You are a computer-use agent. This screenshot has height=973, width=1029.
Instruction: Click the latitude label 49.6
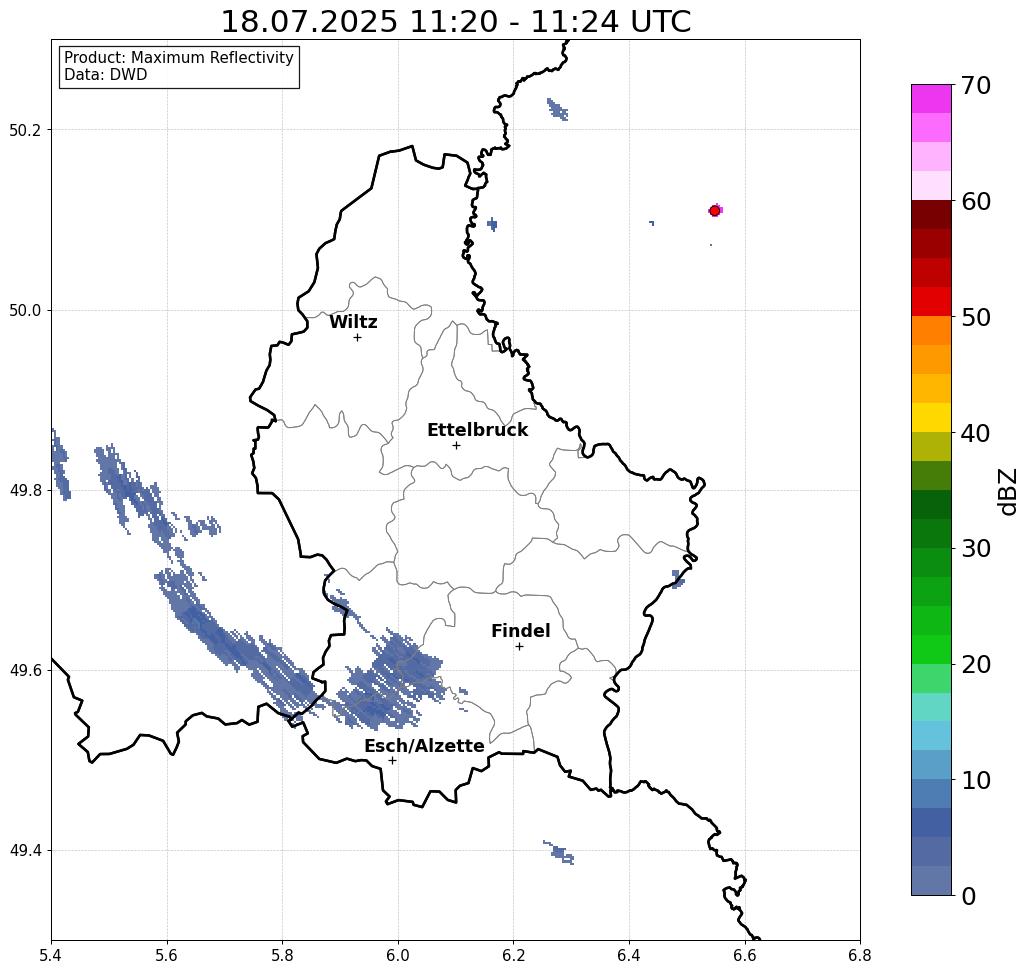[25, 671]
